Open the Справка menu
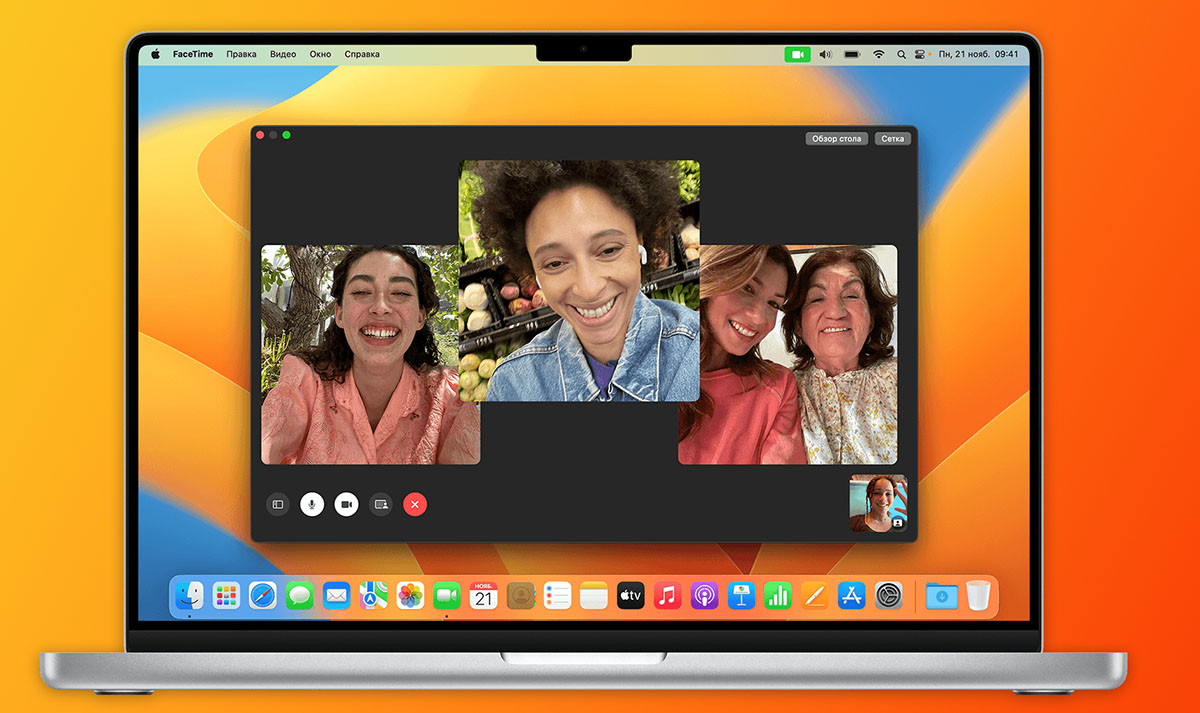The image size is (1200, 713). (x=362, y=54)
